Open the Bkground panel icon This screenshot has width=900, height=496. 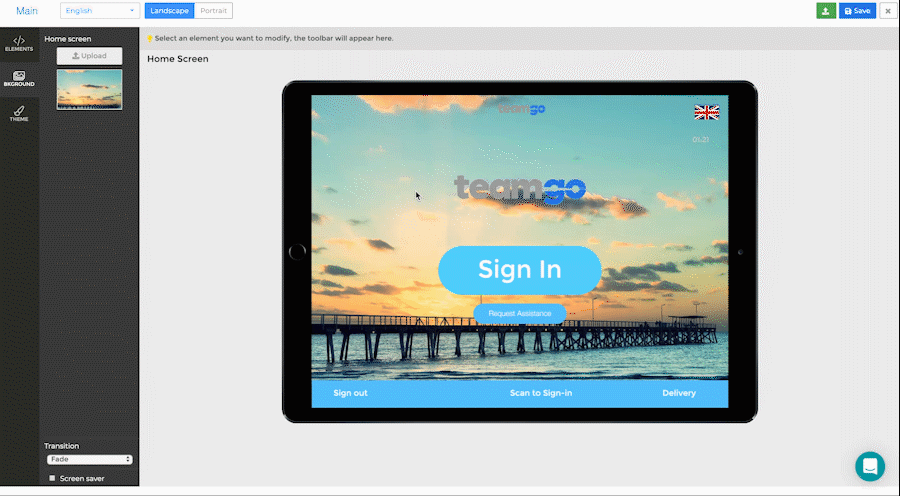(x=19, y=79)
